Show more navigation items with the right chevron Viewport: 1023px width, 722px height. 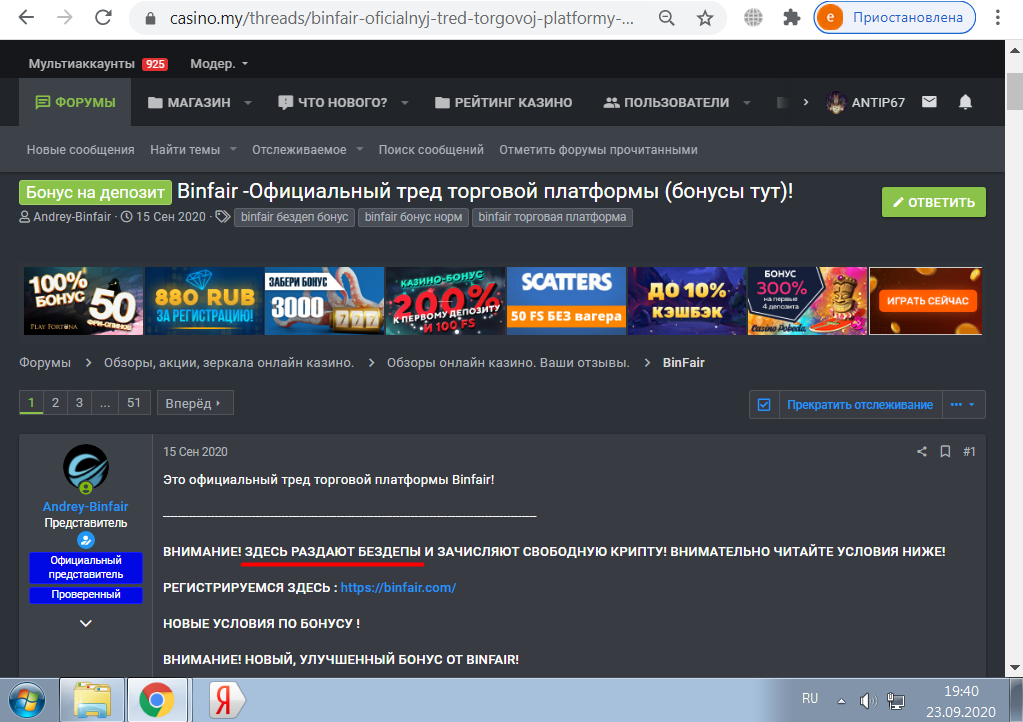pyautogui.click(x=806, y=102)
